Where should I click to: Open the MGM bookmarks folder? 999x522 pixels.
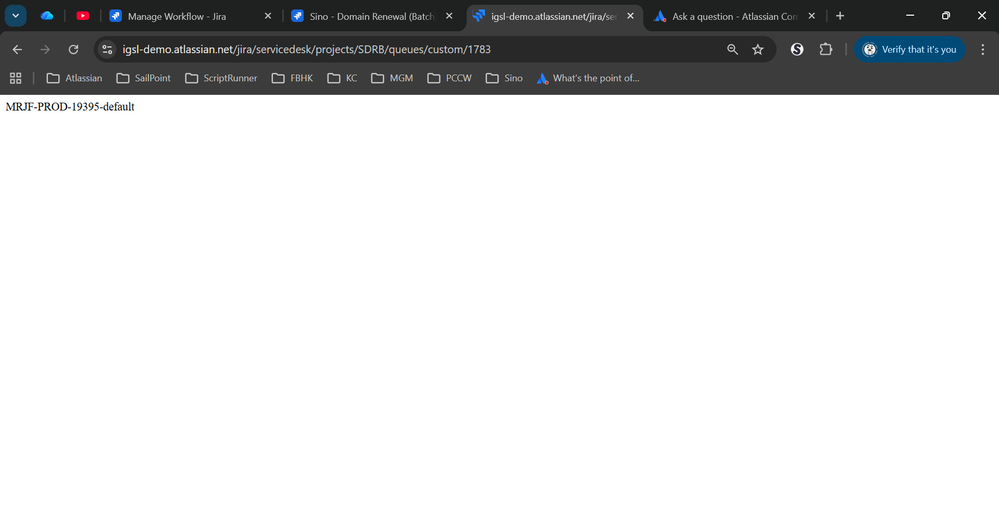392,78
